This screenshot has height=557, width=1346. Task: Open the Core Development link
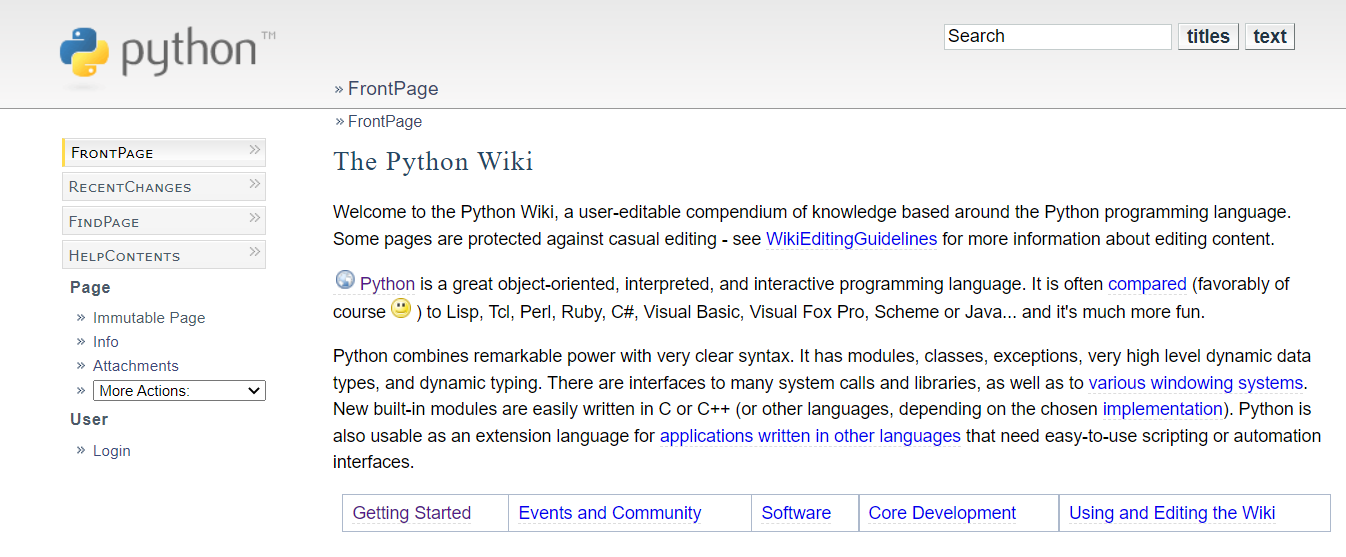click(x=941, y=513)
